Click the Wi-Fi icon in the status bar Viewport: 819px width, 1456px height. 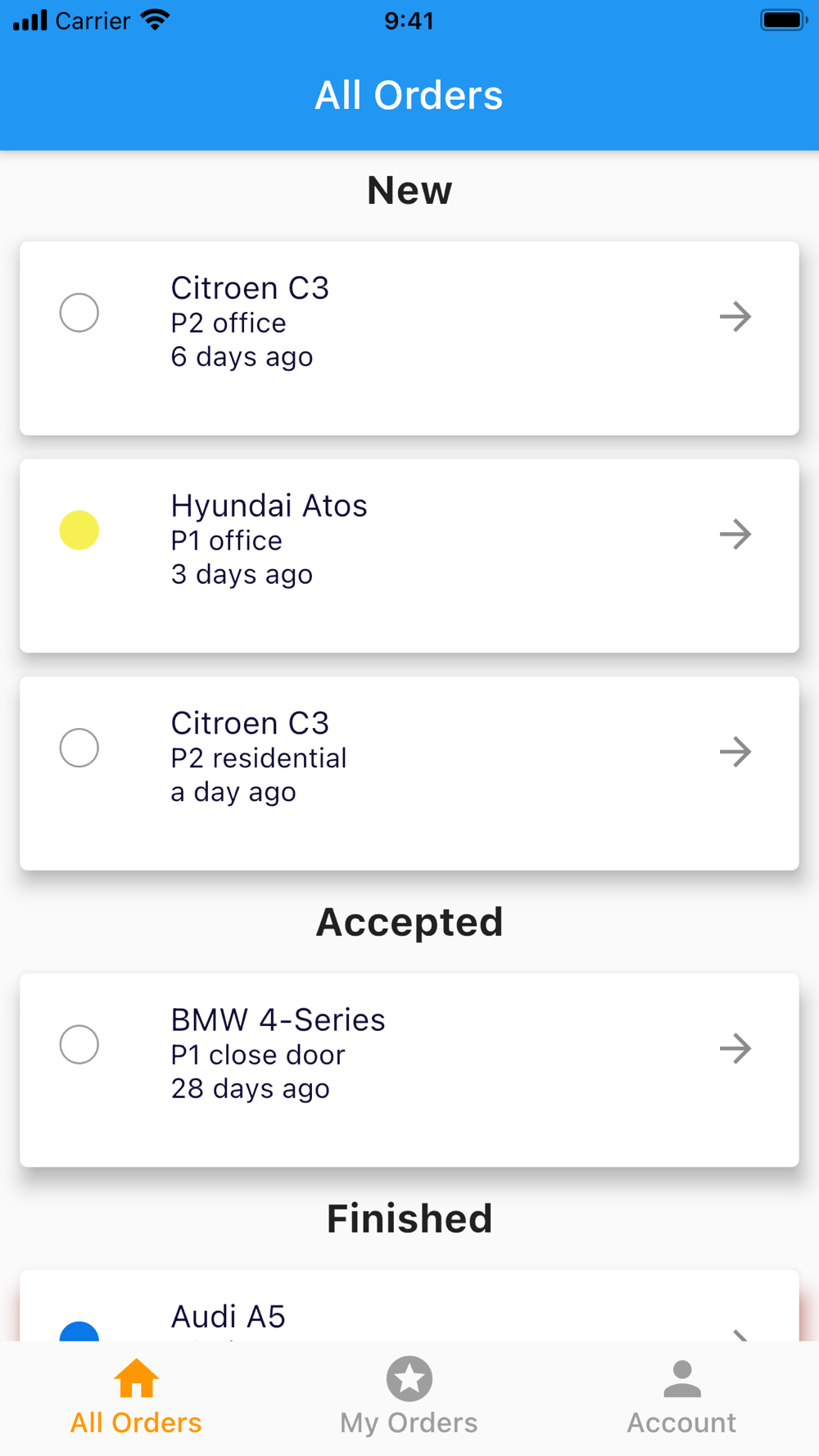point(155,20)
